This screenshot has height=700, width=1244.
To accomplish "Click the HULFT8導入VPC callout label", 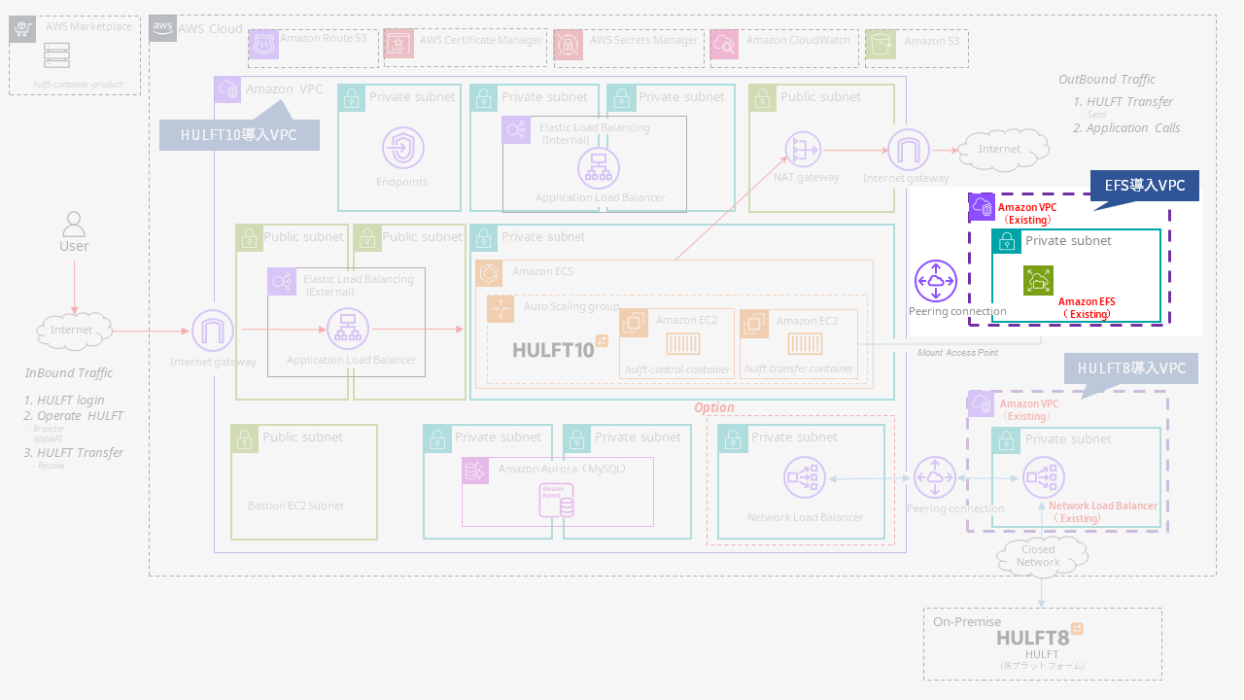I will pos(1132,368).
